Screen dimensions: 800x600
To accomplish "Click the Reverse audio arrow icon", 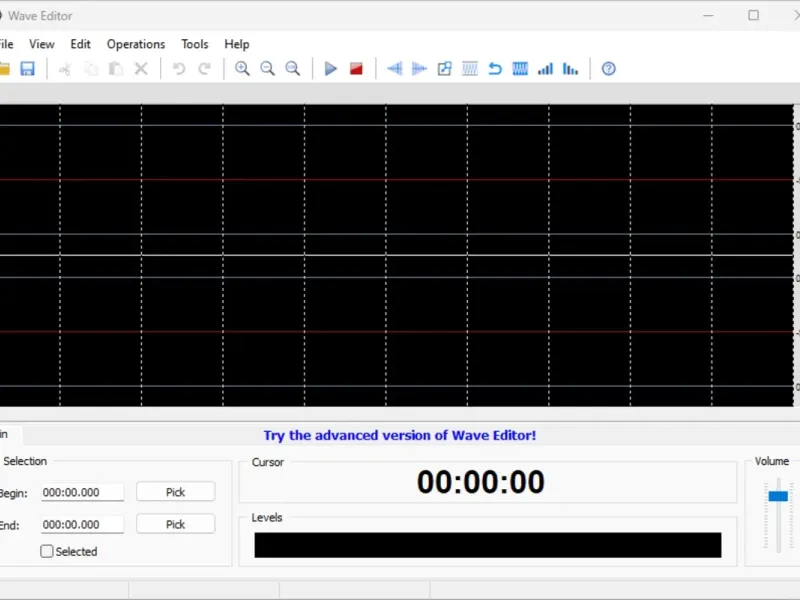I will 495,69.
